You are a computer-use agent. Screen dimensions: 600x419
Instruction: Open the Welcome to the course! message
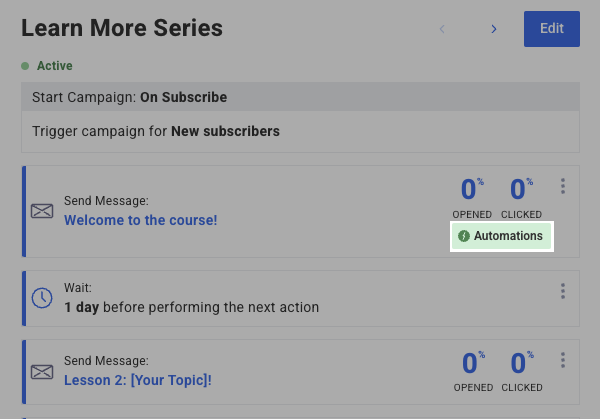point(140,220)
